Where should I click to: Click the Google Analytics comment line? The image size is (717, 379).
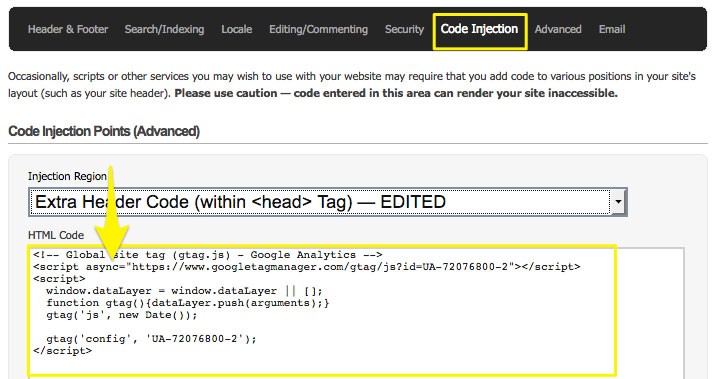[208, 255]
